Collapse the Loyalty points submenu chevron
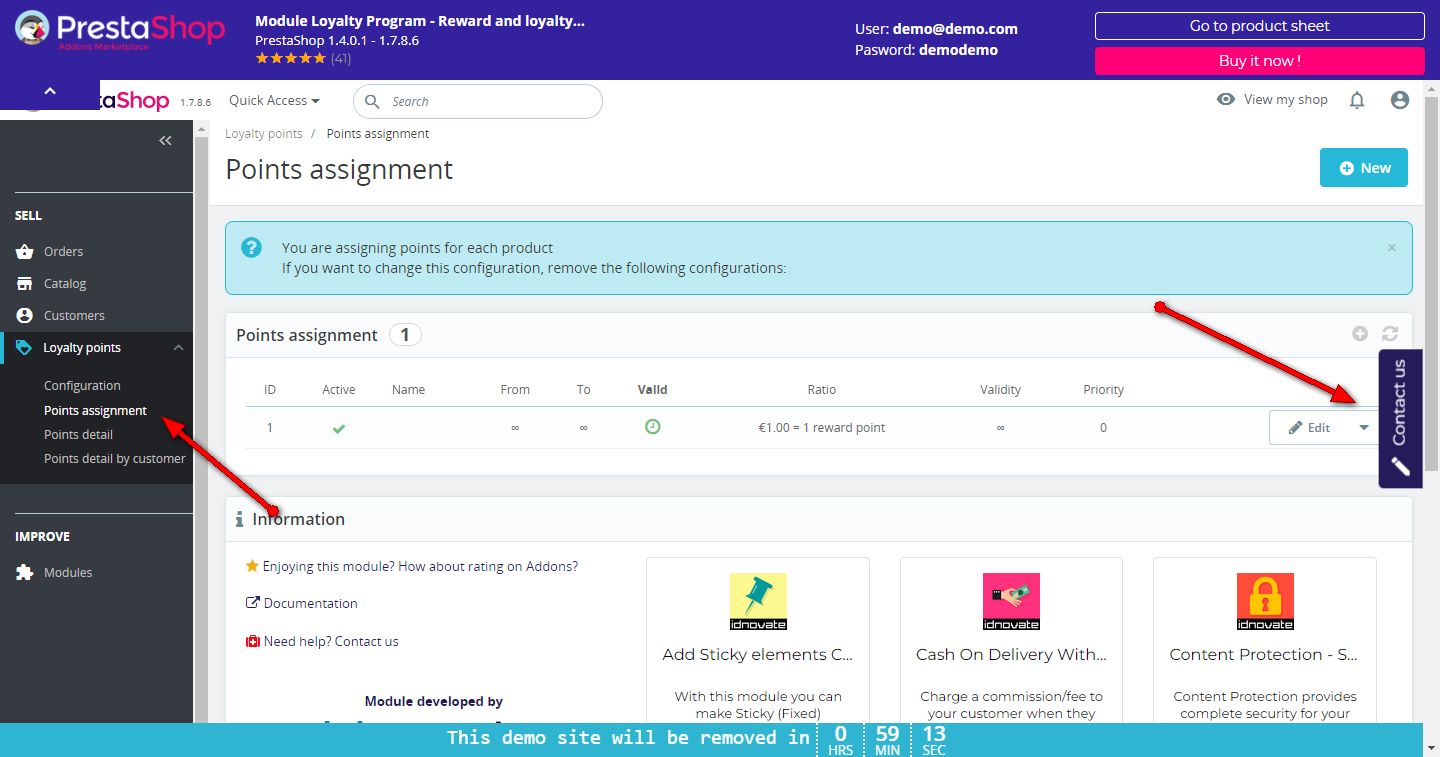 (x=178, y=348)
